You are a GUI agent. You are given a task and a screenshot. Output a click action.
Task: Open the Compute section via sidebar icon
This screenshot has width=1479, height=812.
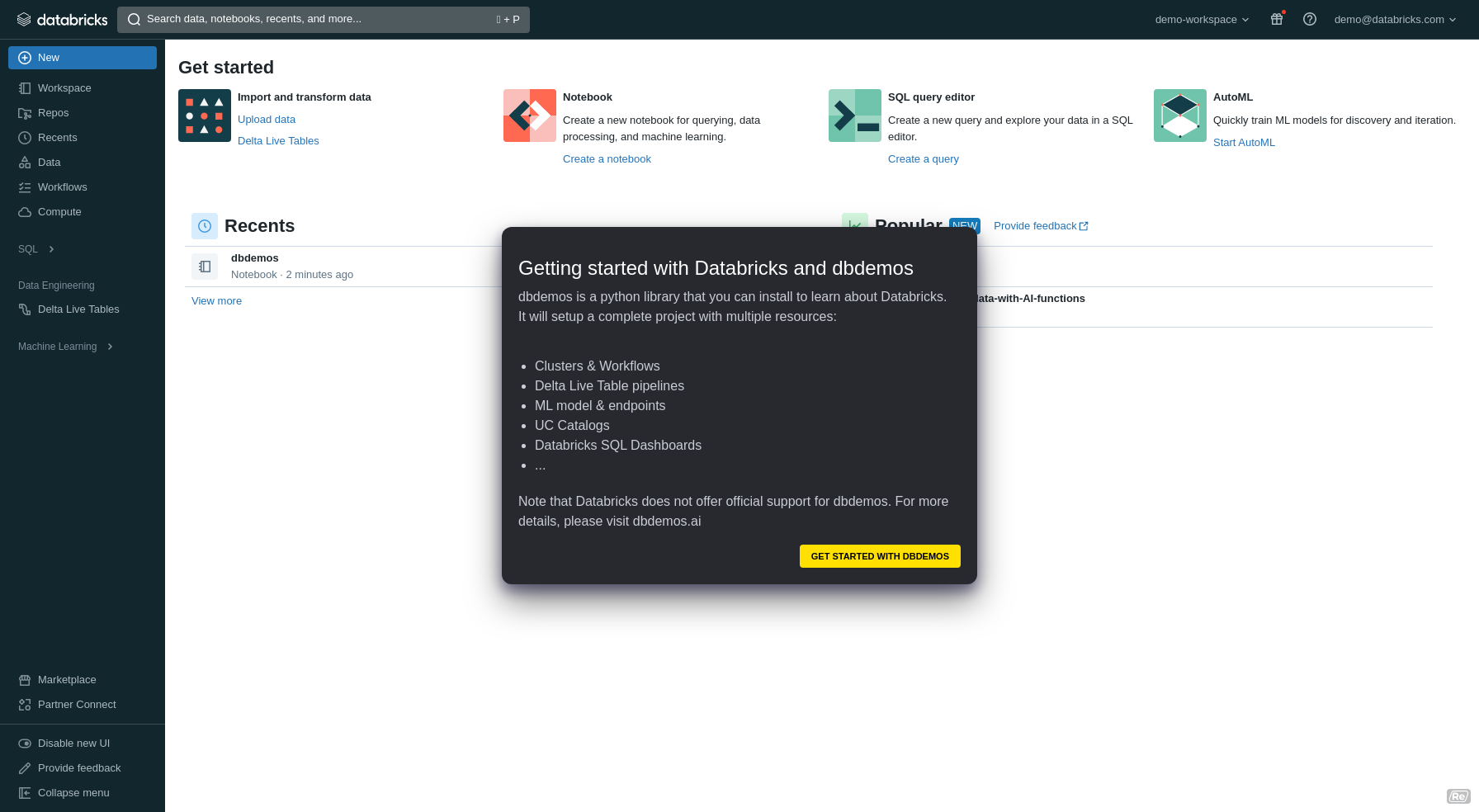tap(25, 212)
